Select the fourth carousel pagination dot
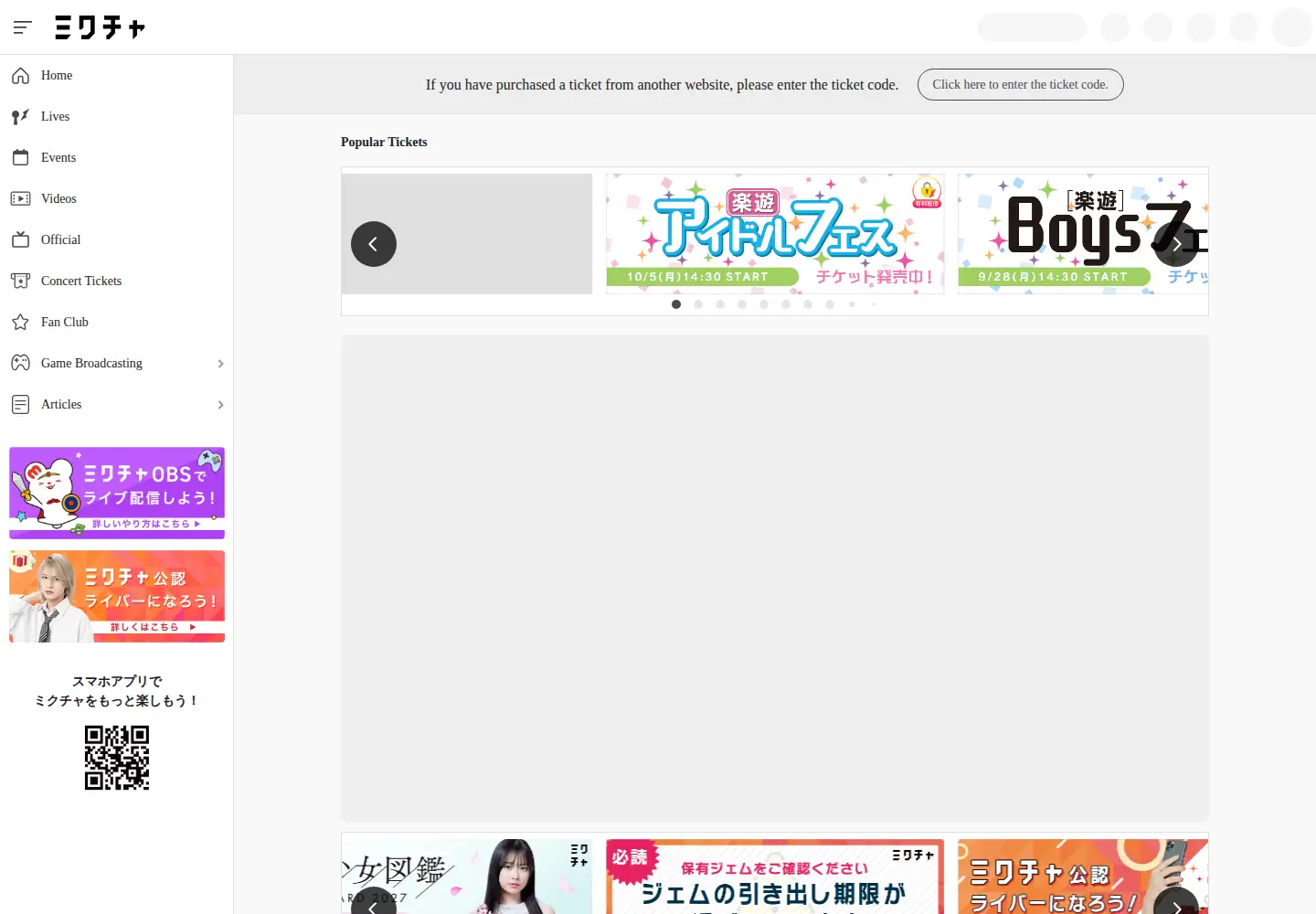The image size is (1316, 914). (742, 304)
